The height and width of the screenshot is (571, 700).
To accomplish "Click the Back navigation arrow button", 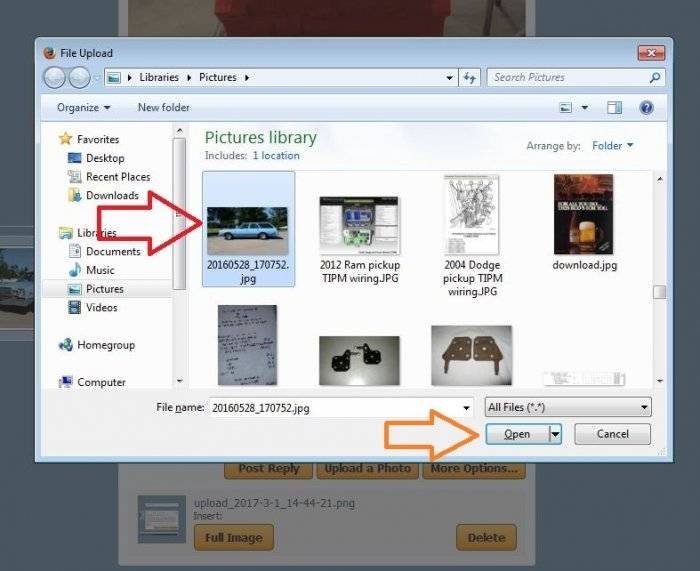I will (55, 78).
